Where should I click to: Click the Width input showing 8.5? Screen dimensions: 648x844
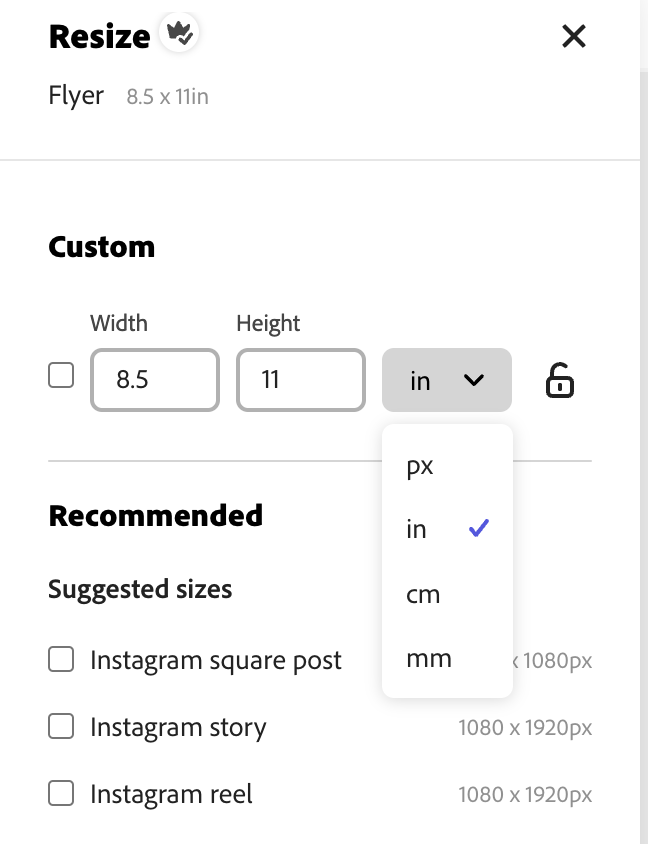coord(154,380)
